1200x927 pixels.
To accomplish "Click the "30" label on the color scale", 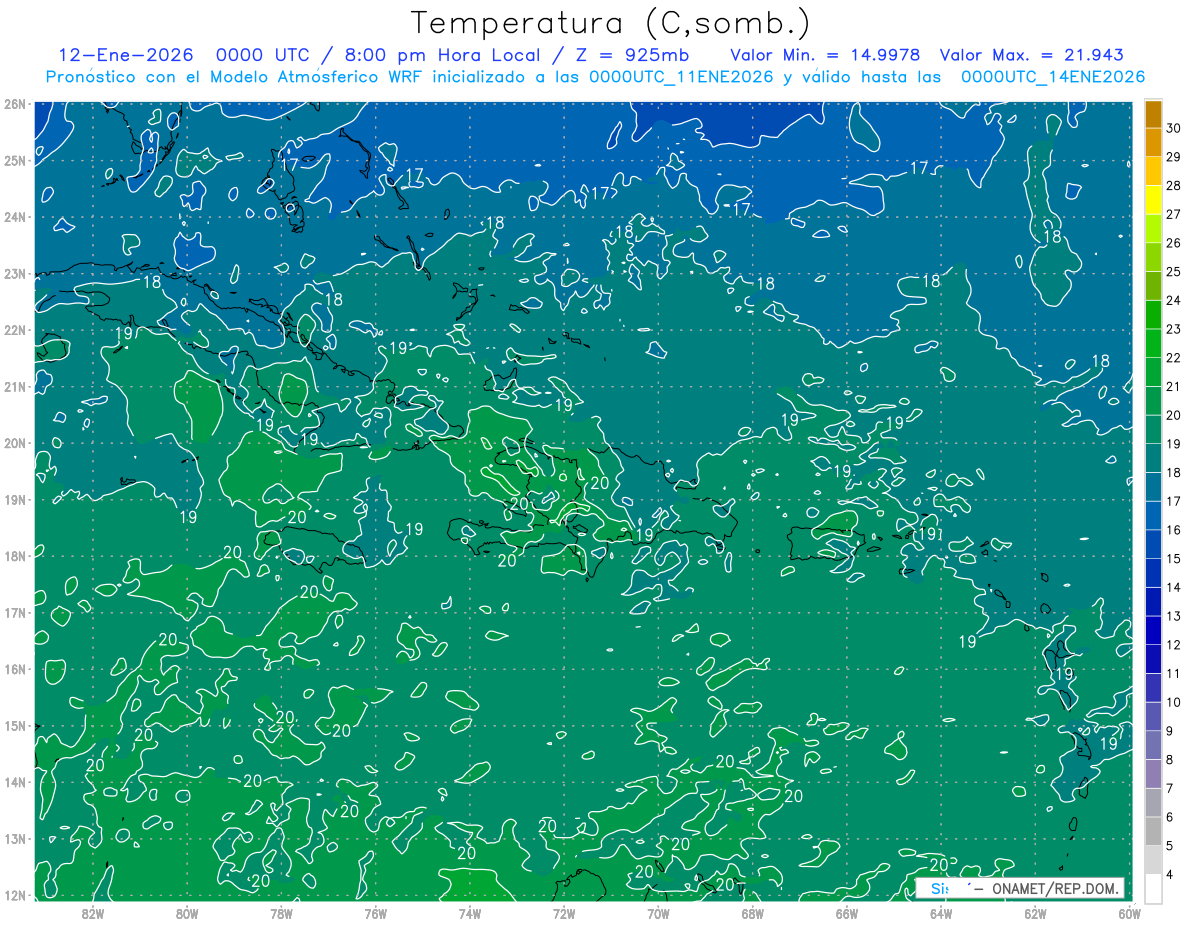I will [1174, 129].
